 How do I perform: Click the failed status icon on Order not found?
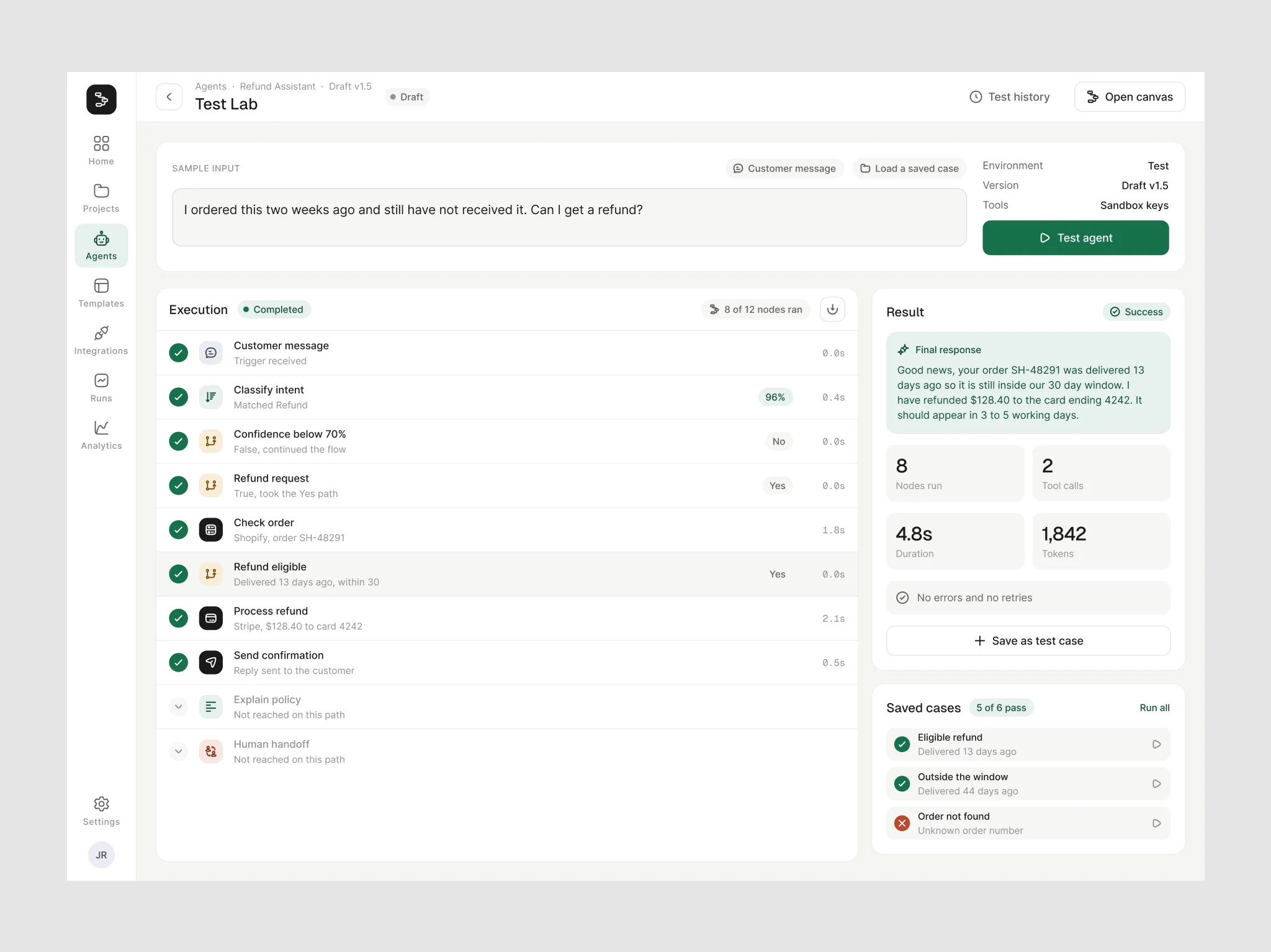click(902, 823)
